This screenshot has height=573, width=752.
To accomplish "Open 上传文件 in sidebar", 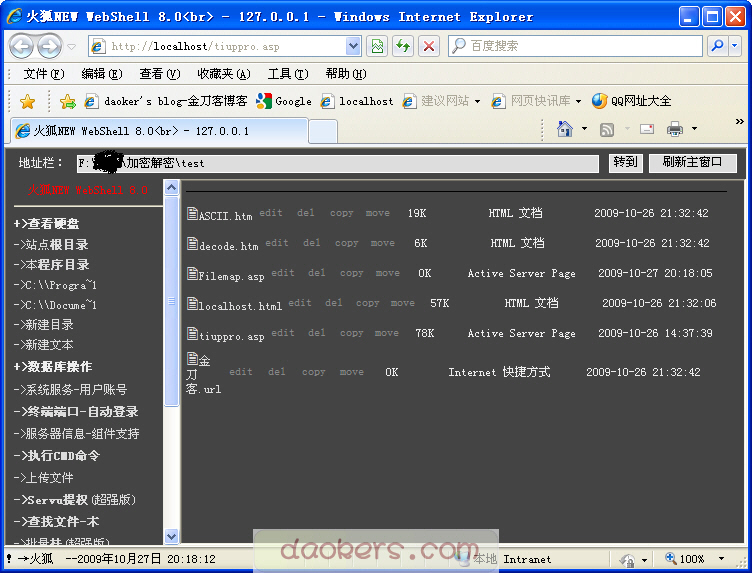I will pyautogui.click(x=44, y=478).
